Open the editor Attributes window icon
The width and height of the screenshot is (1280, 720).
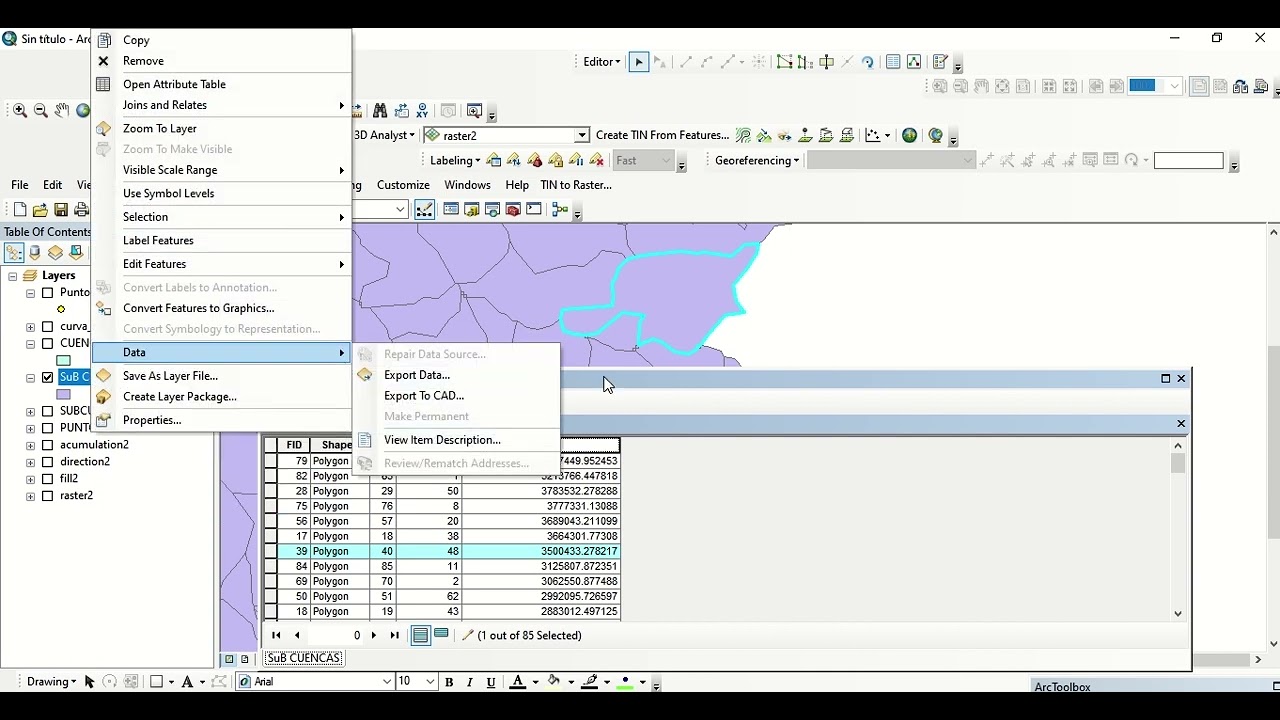pyautogui.click(x=893, y=62)
